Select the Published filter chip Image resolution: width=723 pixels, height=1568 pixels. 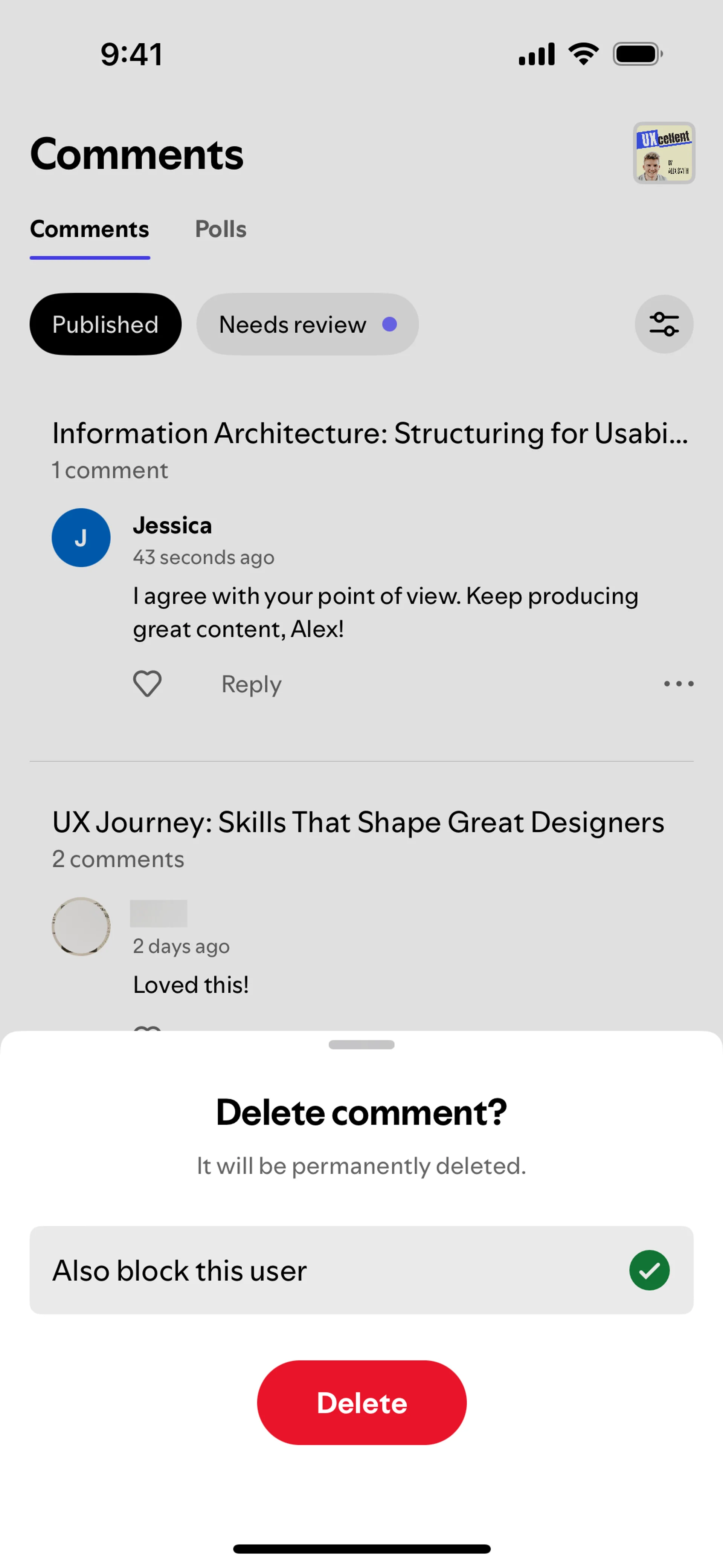pyautogui.click(x=105, y=324)
